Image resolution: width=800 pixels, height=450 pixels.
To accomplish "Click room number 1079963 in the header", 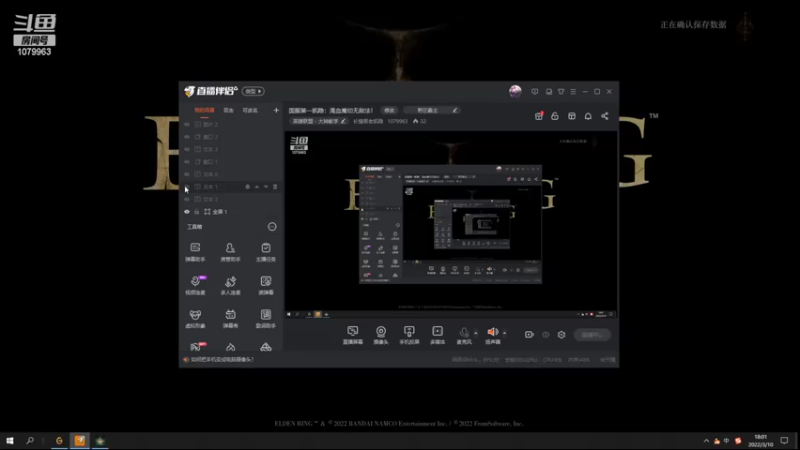I will [x=397, y=121].
